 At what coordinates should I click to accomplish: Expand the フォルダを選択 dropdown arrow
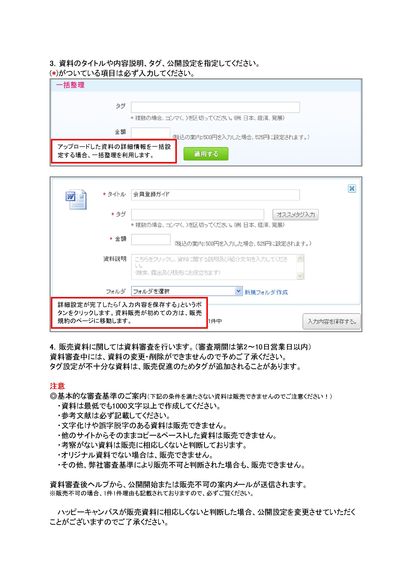(x=239, y=291)
